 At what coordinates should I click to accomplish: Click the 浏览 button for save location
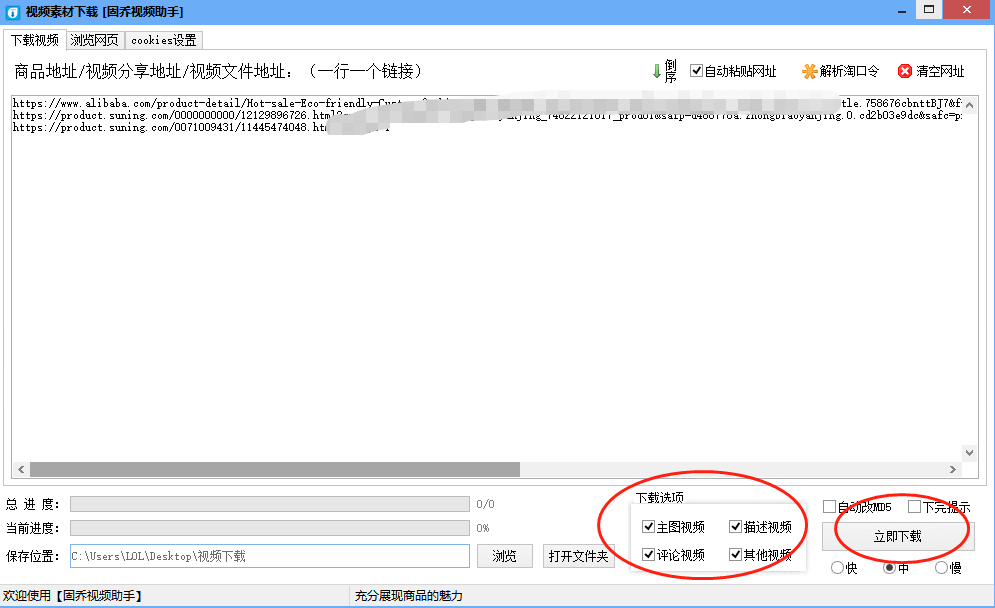click(505, 556)
